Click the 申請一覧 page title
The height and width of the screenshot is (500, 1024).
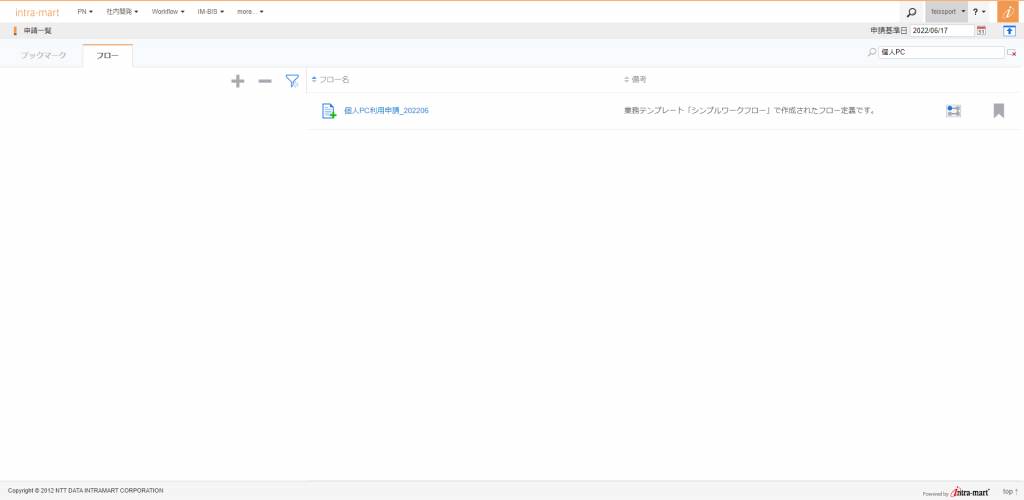pyautogui.click(x=37, y=31)
